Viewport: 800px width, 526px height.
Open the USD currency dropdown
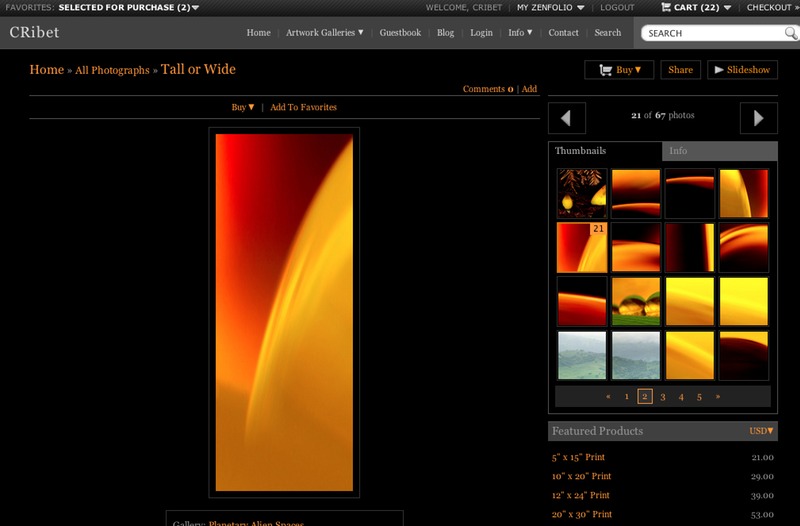pos(761,431)
